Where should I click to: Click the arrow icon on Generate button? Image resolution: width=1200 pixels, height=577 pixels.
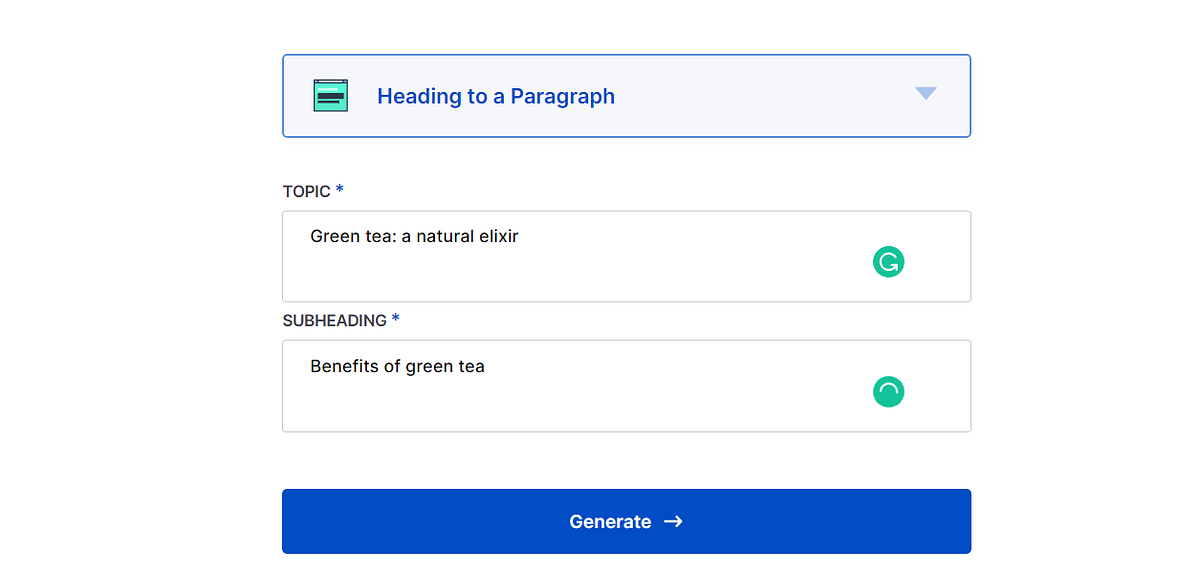coord(673,521)
